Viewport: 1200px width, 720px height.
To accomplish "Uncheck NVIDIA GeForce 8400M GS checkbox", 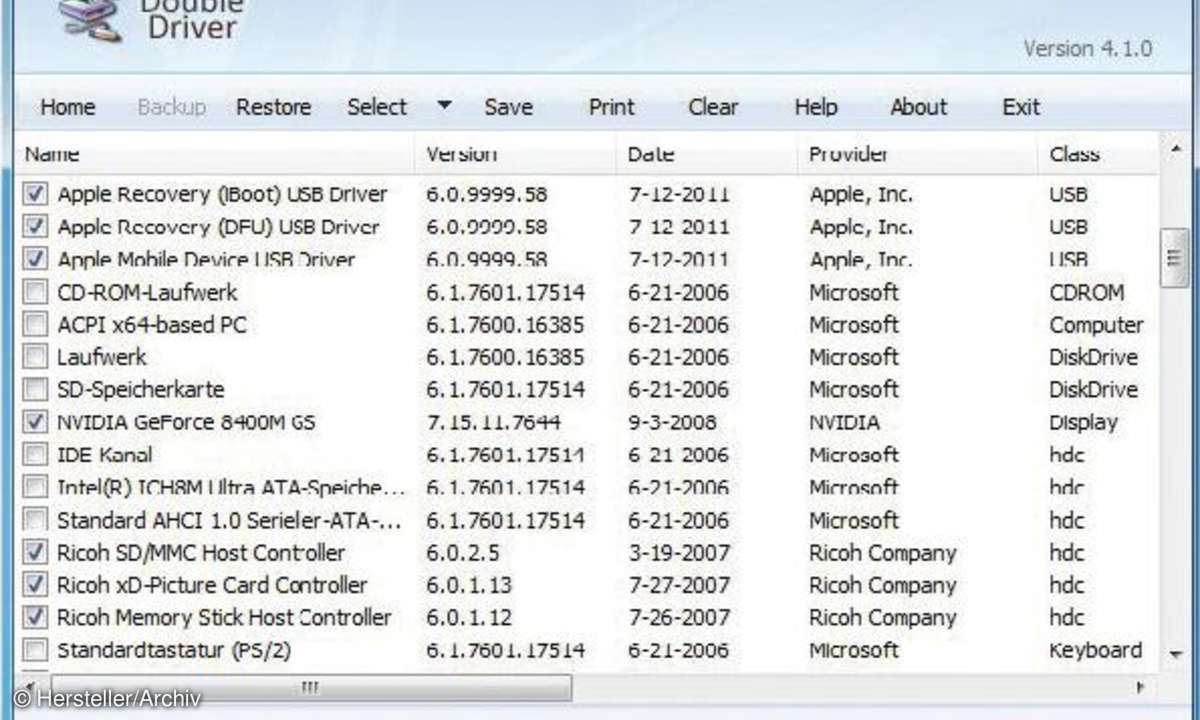I will pos(35,422).
